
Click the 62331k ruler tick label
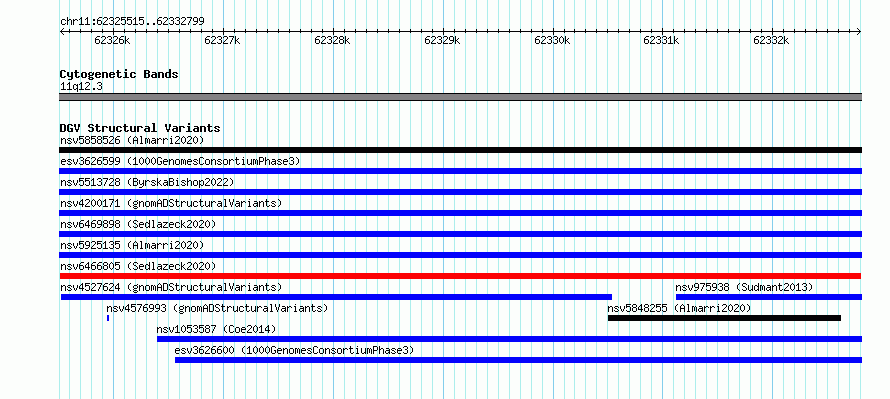pos(662,40)
